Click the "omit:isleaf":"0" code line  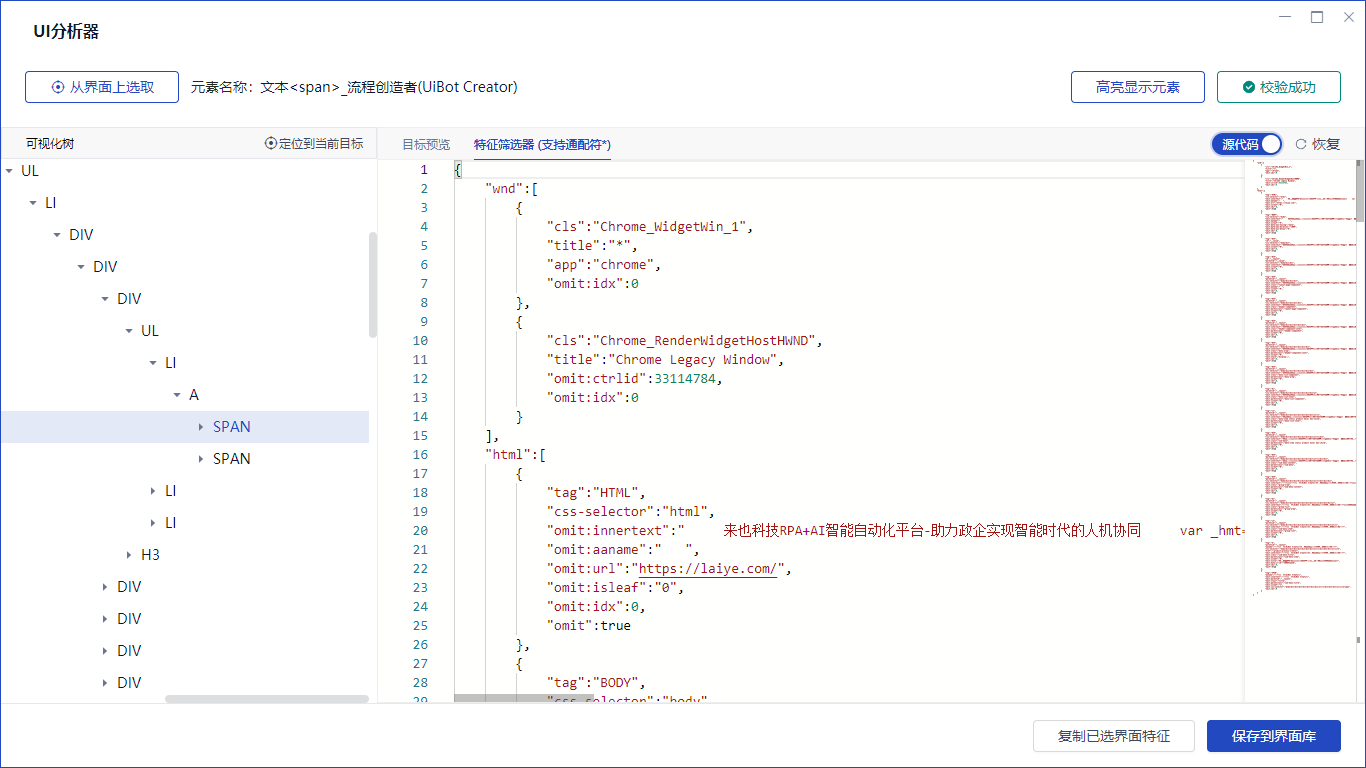click(615, 588)
